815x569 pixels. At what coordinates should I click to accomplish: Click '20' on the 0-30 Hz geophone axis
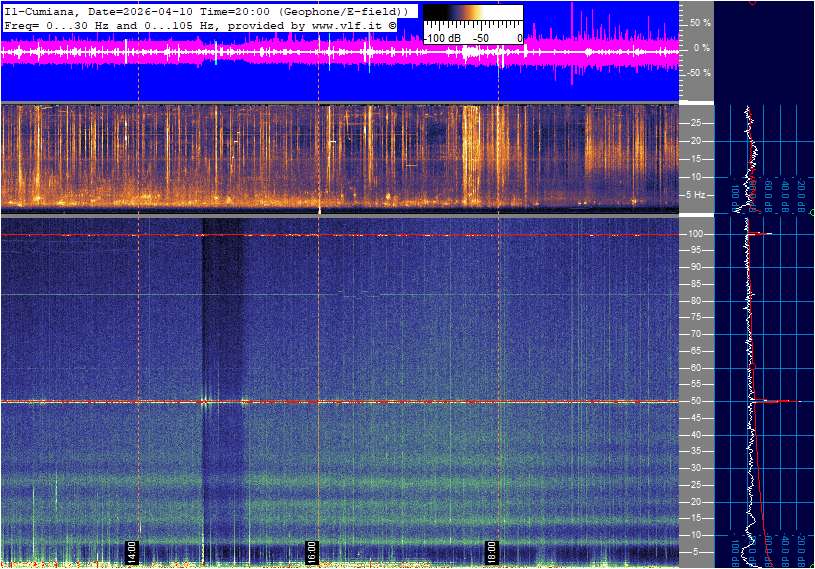click(695, 141)
